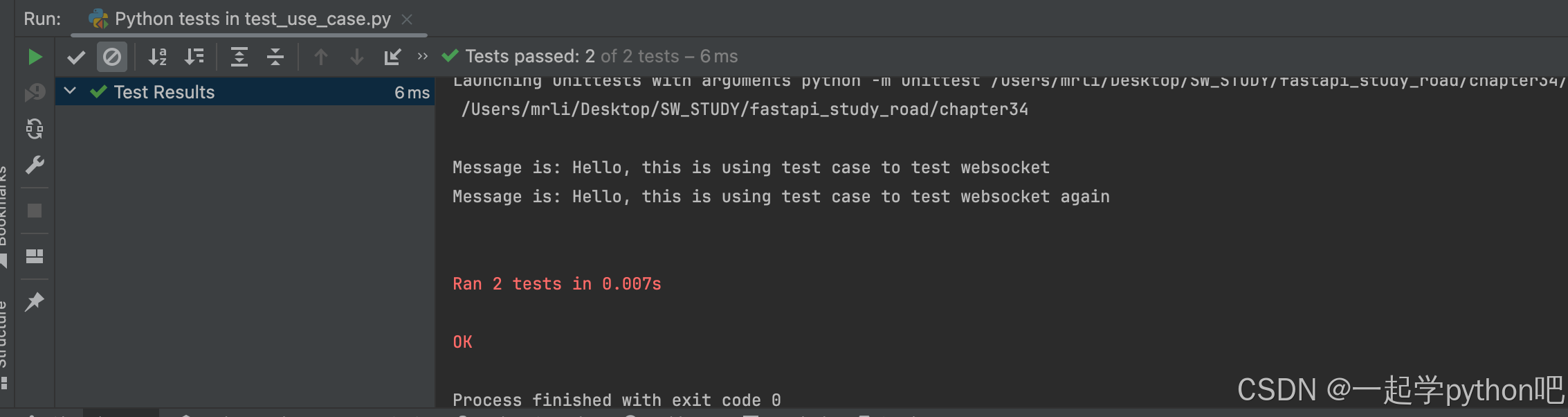Close the Python tests run tab
The image size is (1568, 417).
pos(408,19)
